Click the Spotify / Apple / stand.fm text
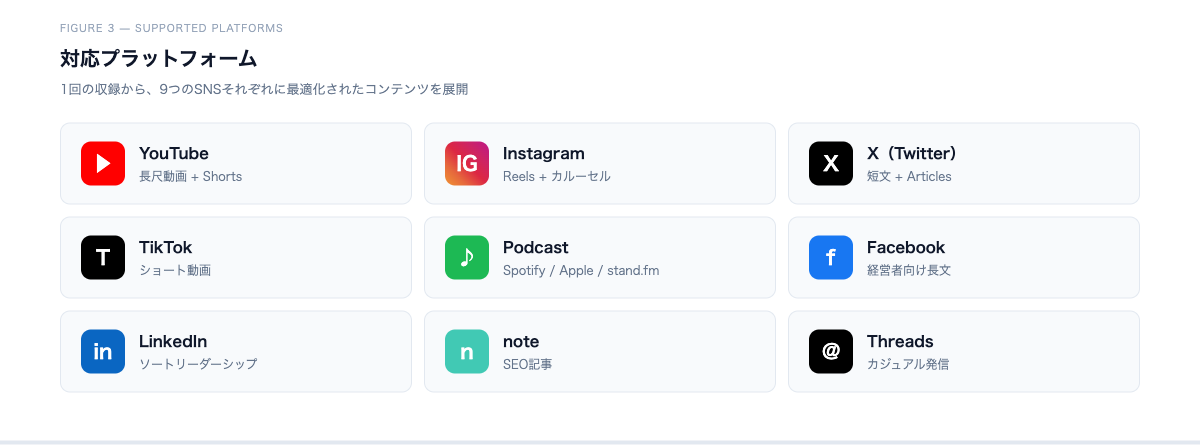Viewport: 1200px width, 447px height. click(581, 270)
